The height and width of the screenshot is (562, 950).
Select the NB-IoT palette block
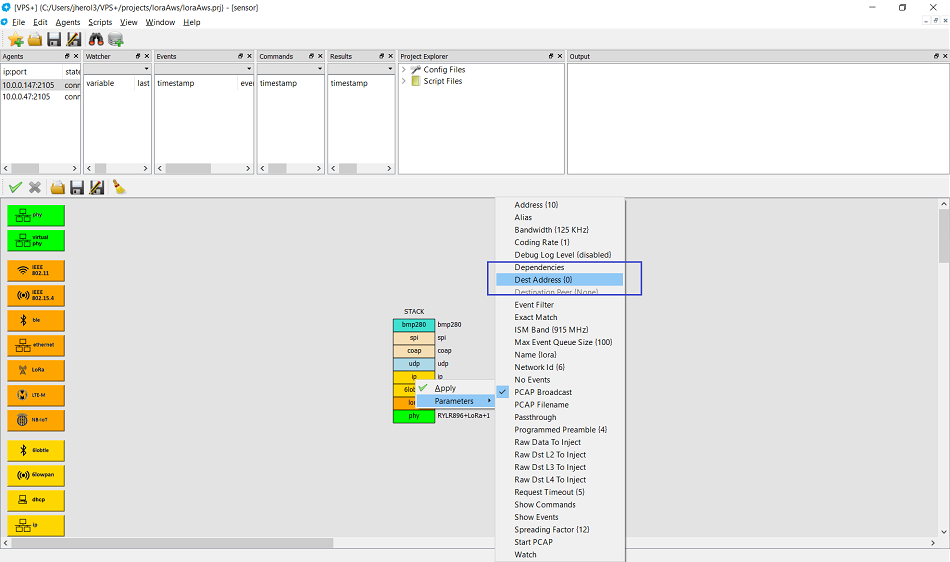pos(36,420)
